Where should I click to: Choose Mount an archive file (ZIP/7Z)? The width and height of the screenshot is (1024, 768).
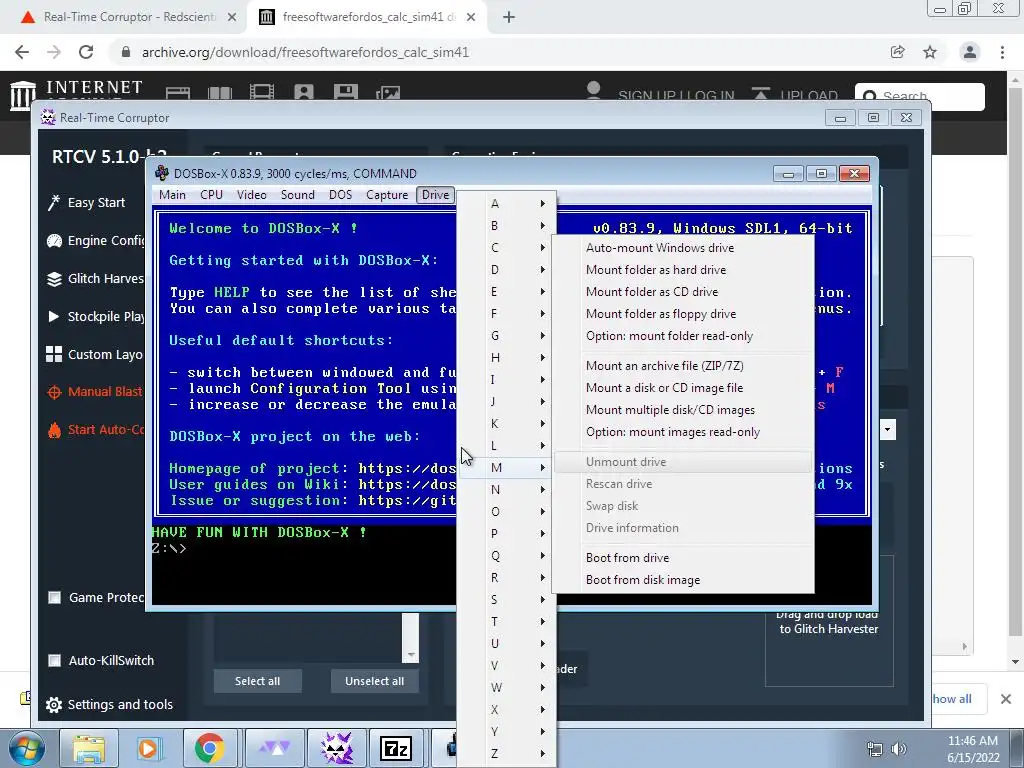coord(684,366)
